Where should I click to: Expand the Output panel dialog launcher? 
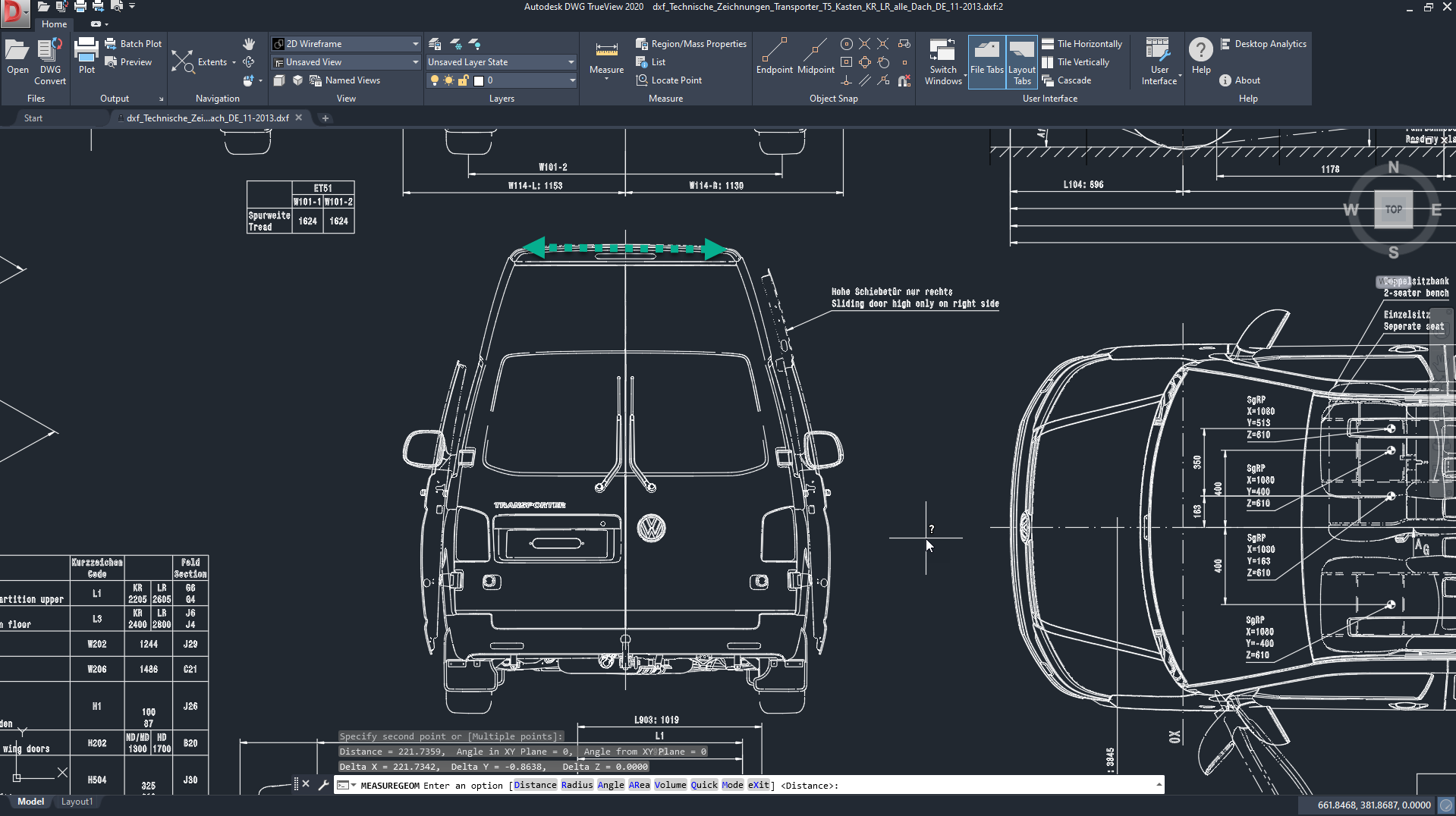(161, 99)
